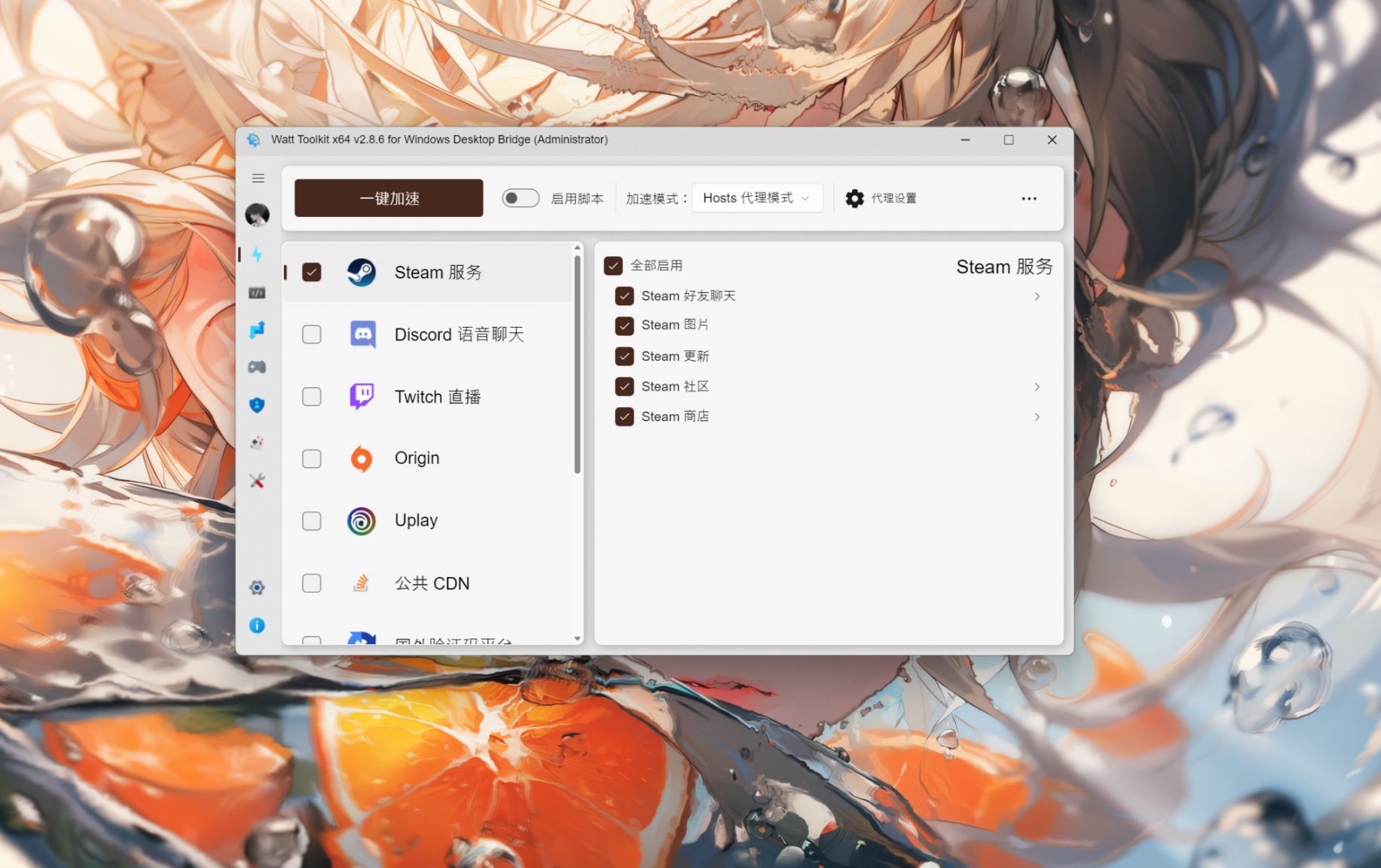Open the Hosts 代理模式 dropdown
This screenshot has height=868, width=1381.
click(757, 198)
